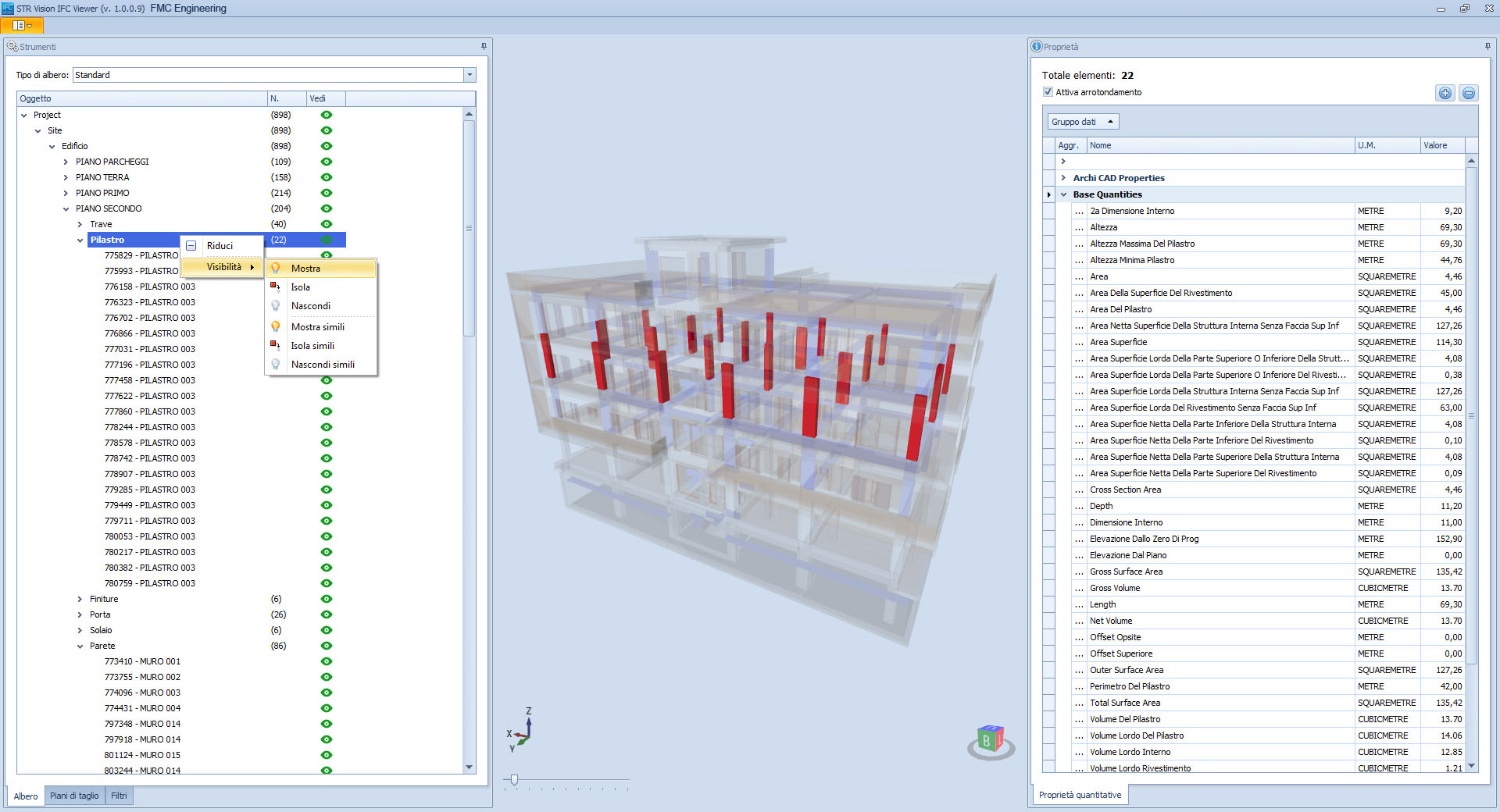Click the Proprietà info icon
The width and height of the screenshot is (1500, 812).
click(1037, 47)
